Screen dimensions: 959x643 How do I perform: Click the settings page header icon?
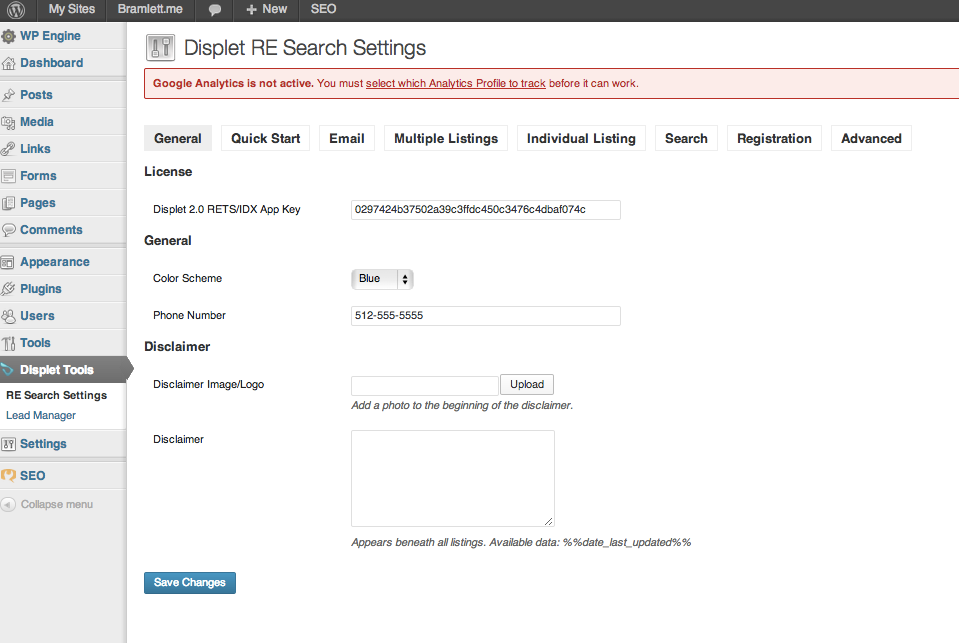(161, 48)
